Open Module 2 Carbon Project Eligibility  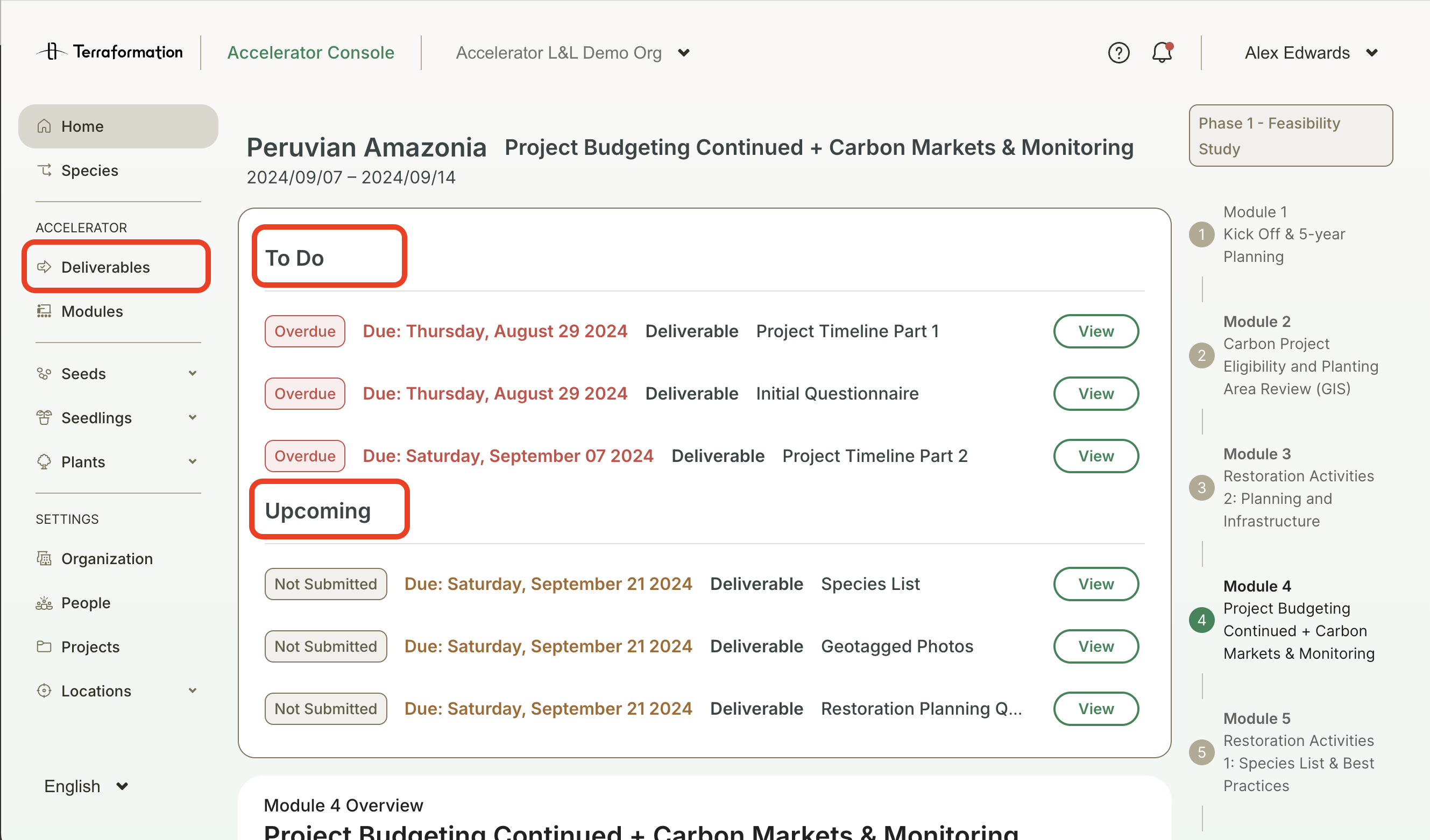point(1301,355)
